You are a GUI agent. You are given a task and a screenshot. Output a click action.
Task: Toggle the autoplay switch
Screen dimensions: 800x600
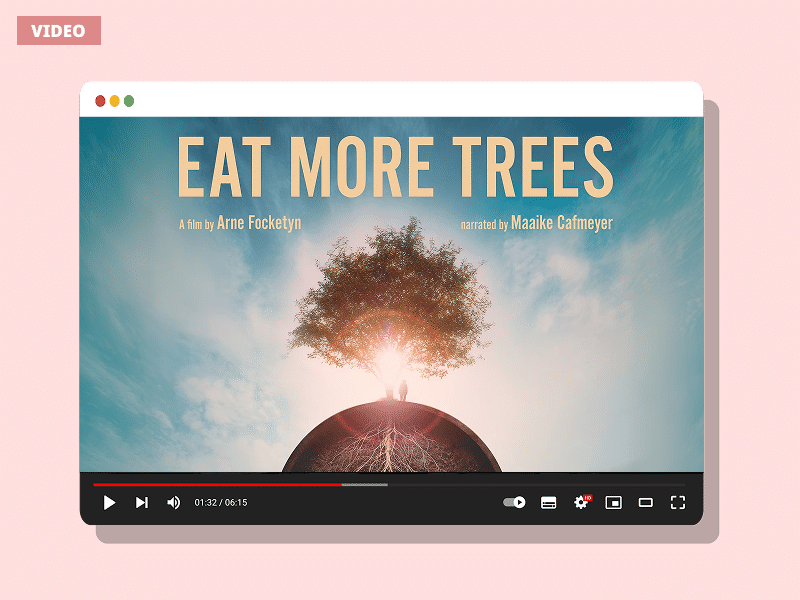[514, 503]
